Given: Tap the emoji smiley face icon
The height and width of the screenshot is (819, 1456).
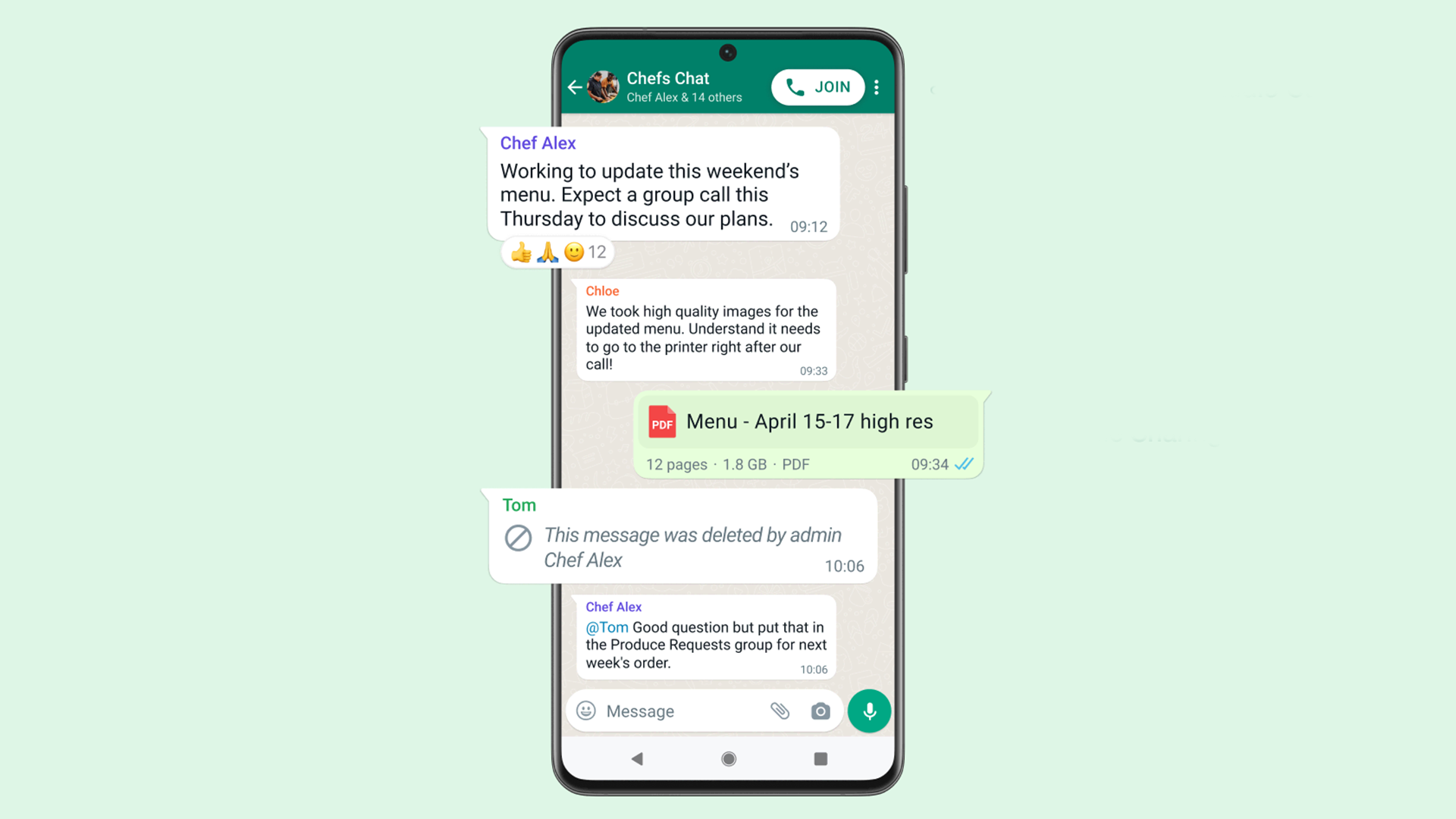Looking at the screenshot, I should coord(584,711).
